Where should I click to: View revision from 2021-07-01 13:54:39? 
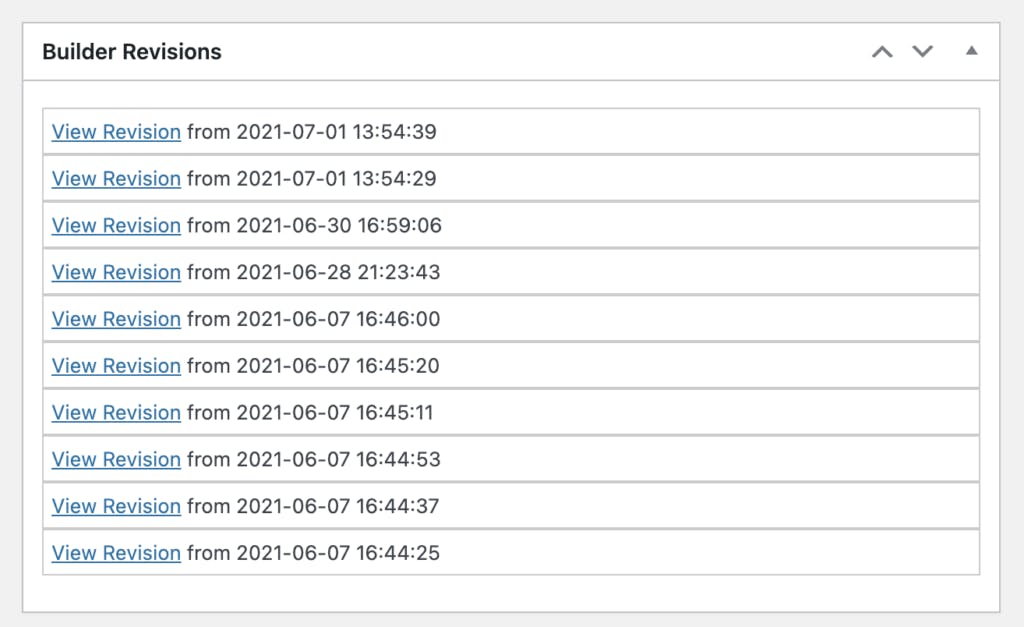coord(116,132)
